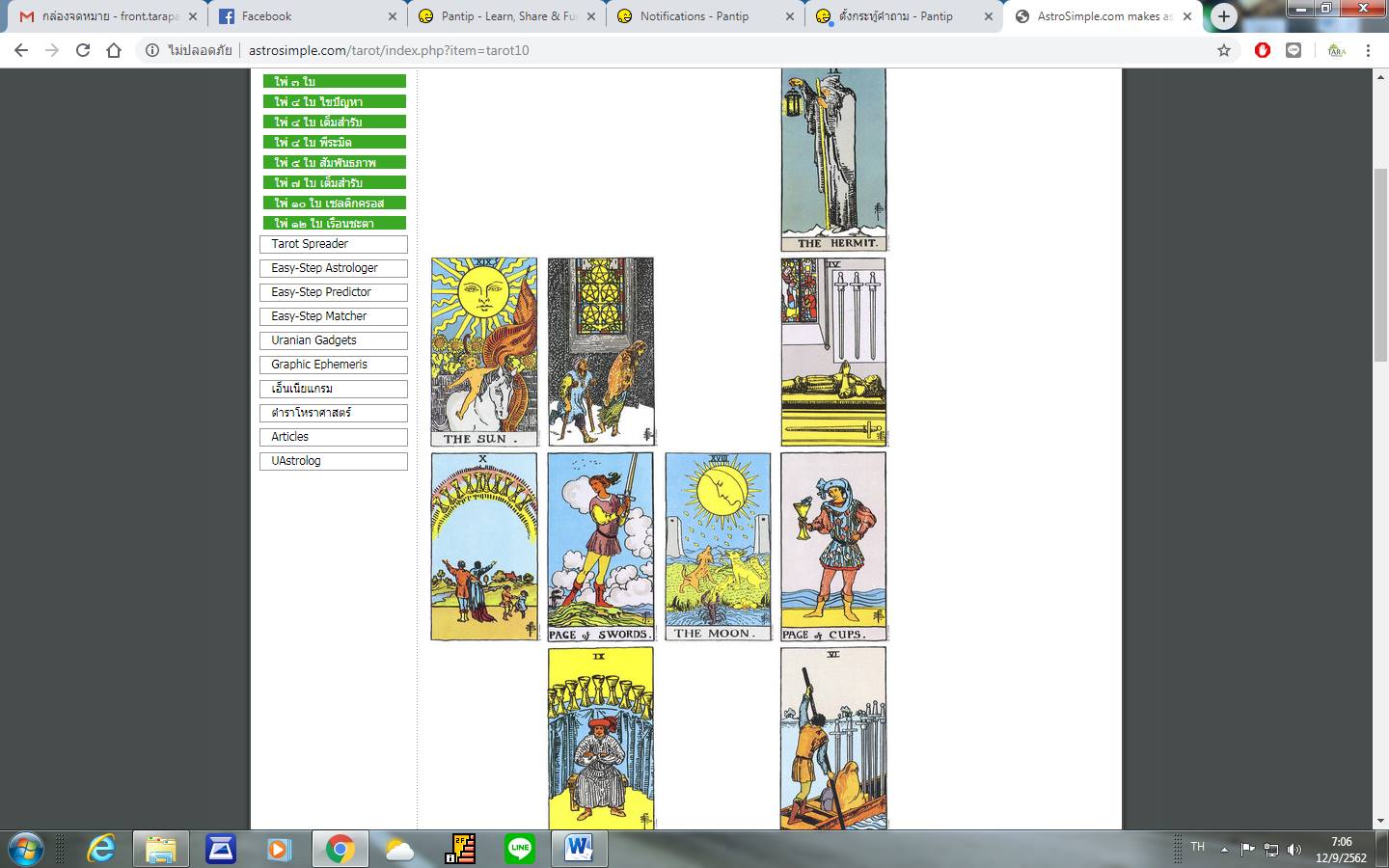The width and height of the screenshot is (1389, 868).
Task: Open LINE from the taskbar
Action: pos(519,849)
